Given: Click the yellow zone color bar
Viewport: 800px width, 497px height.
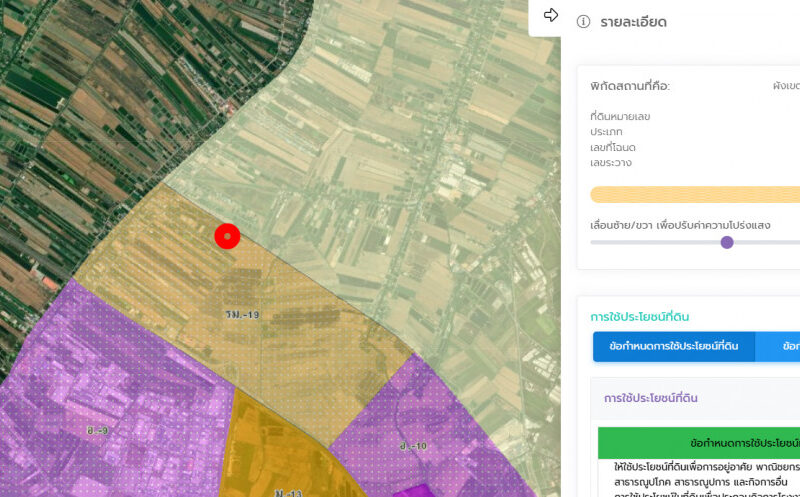Looking at the screenshot, I should coord(695,194).
